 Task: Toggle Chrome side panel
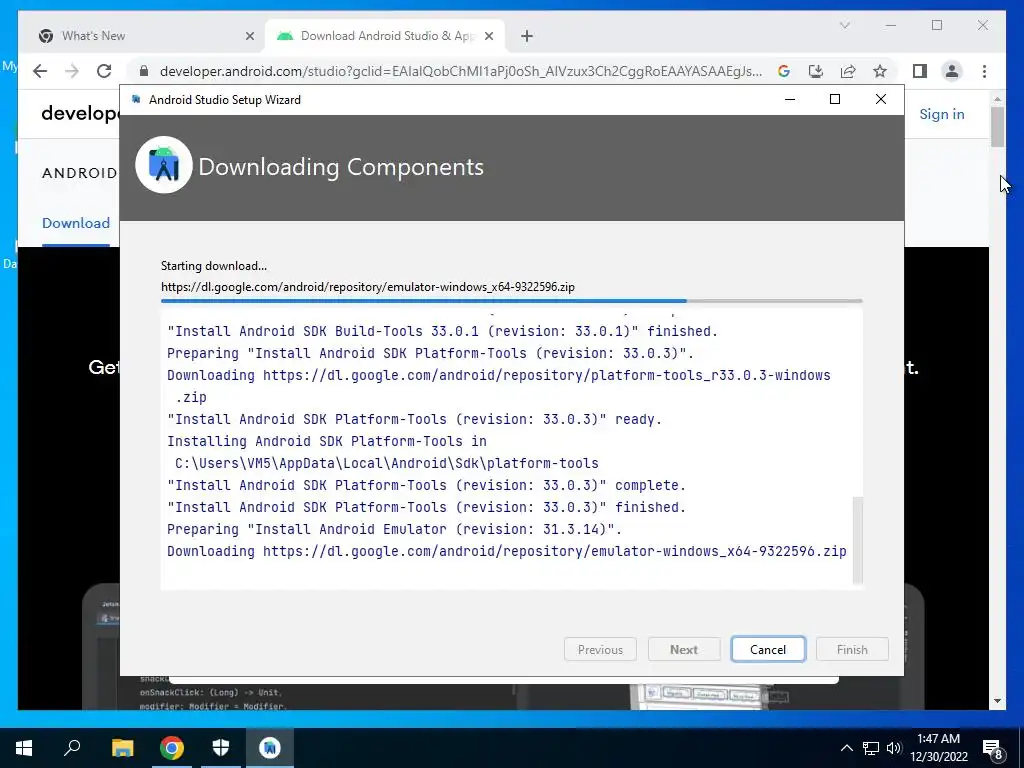point(920,71)
